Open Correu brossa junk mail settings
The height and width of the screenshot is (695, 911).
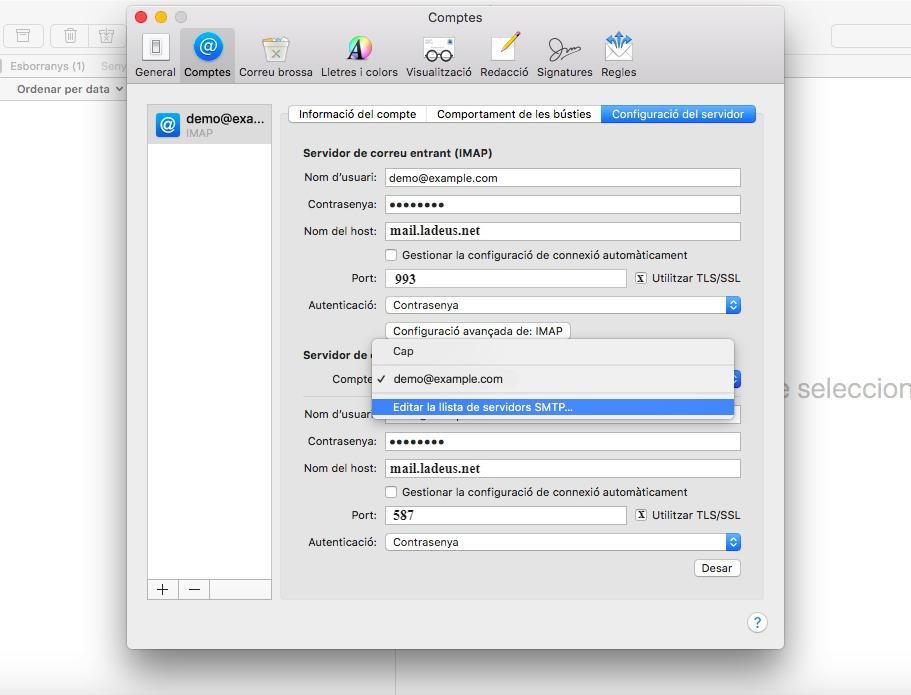pyautogui.click(x=275, y=55)
